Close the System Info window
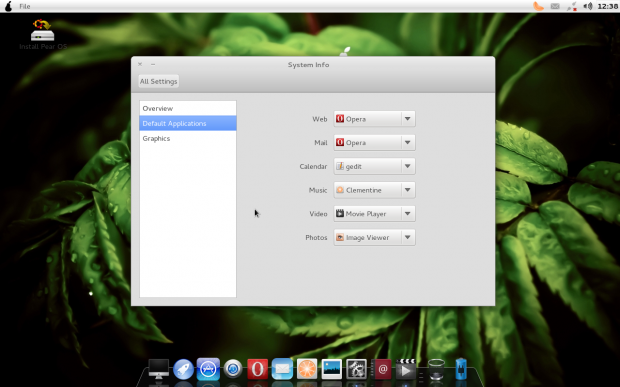The width and height of the screenshot is (620, 387). click(140, 64)
